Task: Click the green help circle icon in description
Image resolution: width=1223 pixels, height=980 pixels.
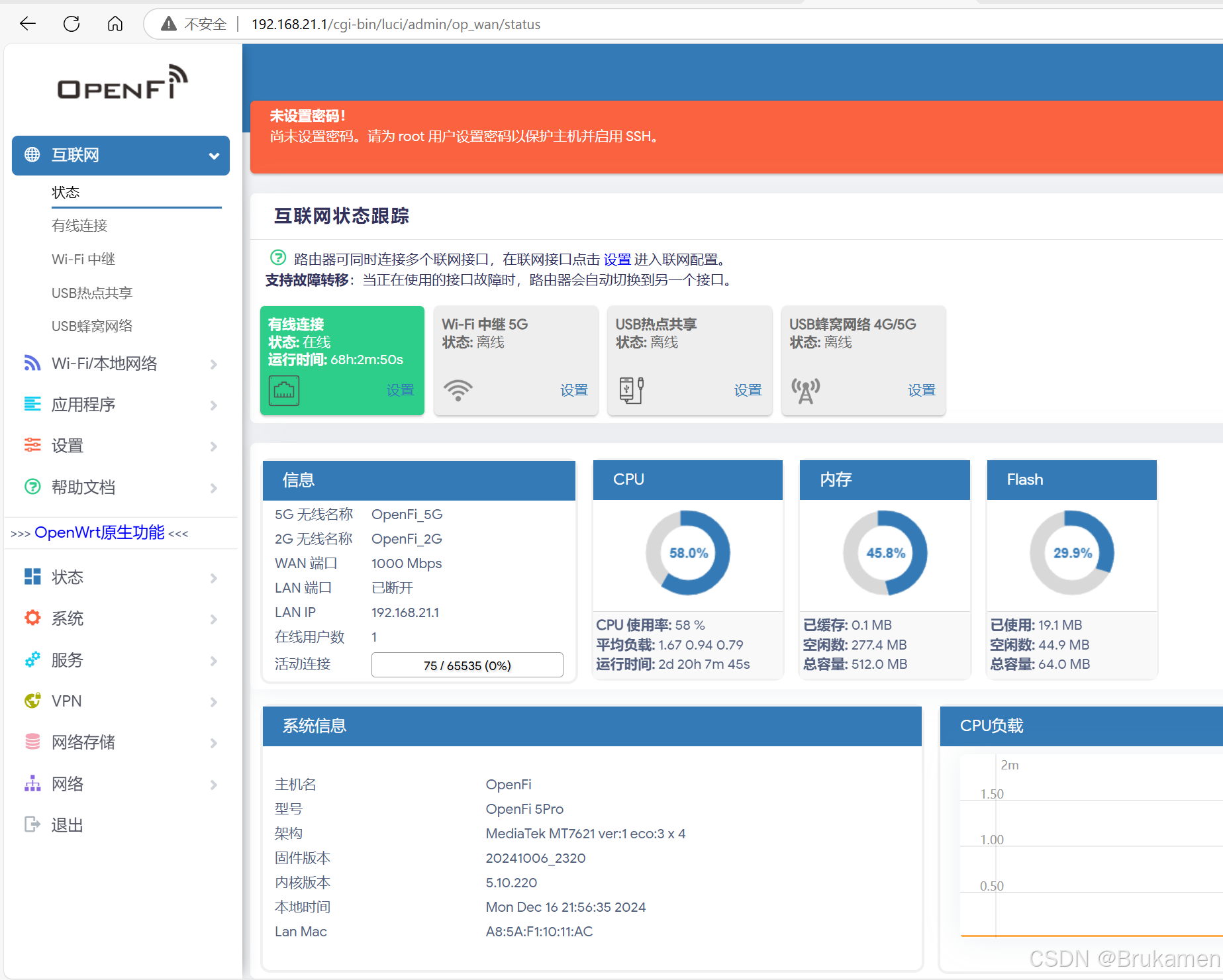Action: 278,258
